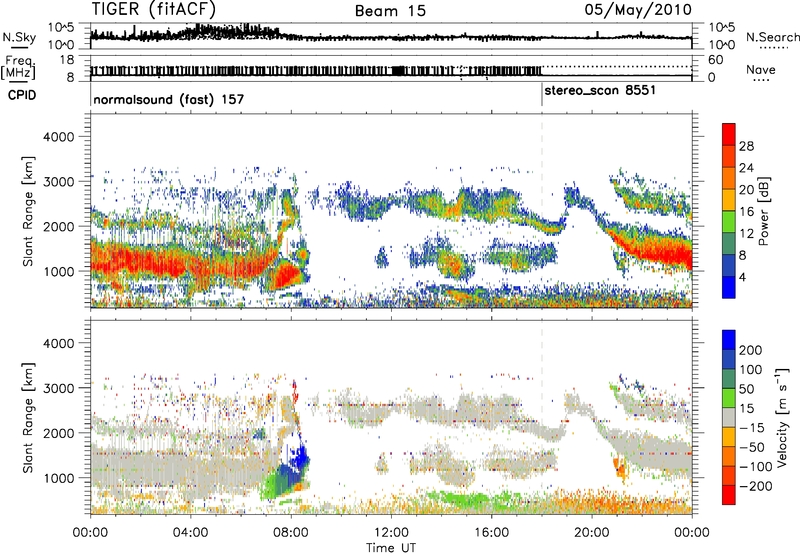Click the 'Velocity [m s-1]' colorbar label

pyautogui.click(x=781, y=416)
